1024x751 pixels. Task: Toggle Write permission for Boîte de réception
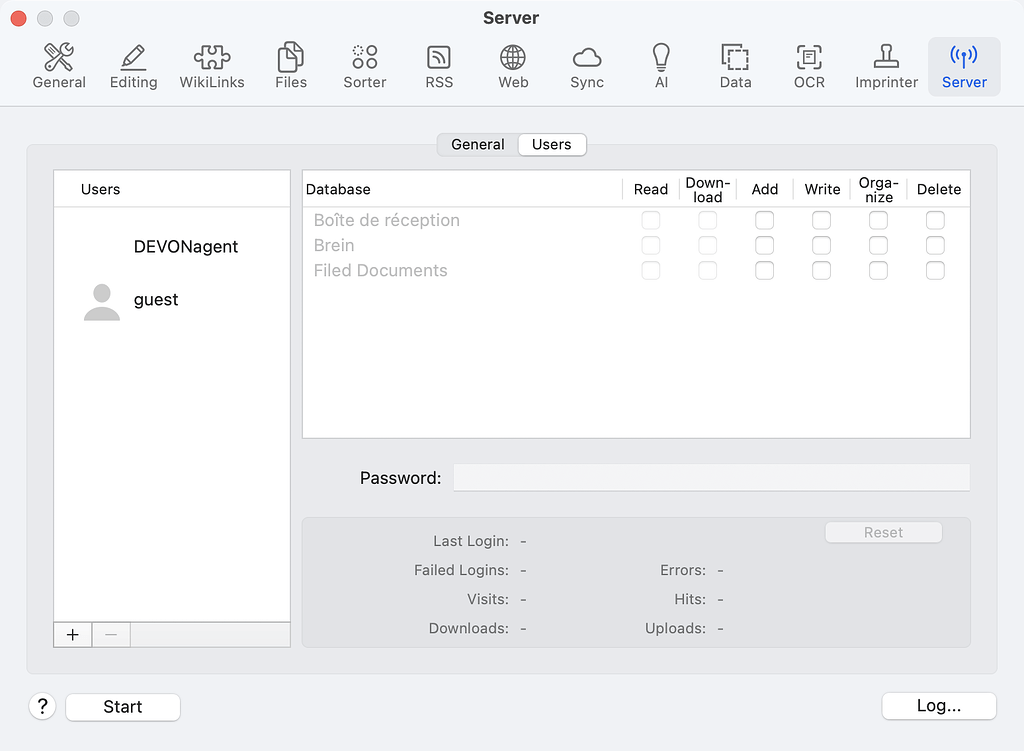point(821,219)
